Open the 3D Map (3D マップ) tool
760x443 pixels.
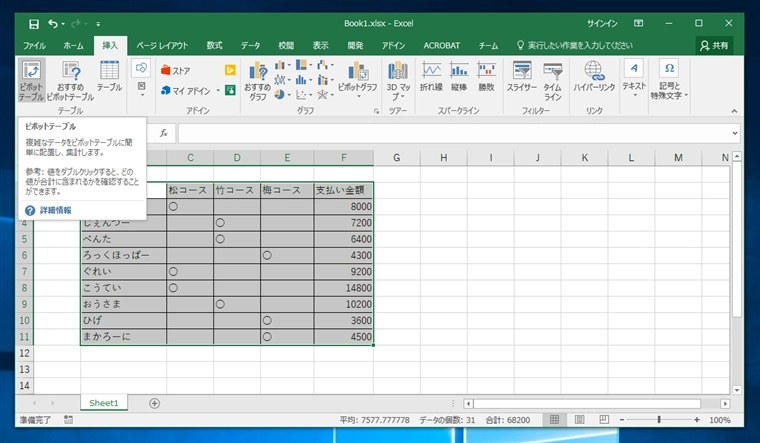click(398, 80)
